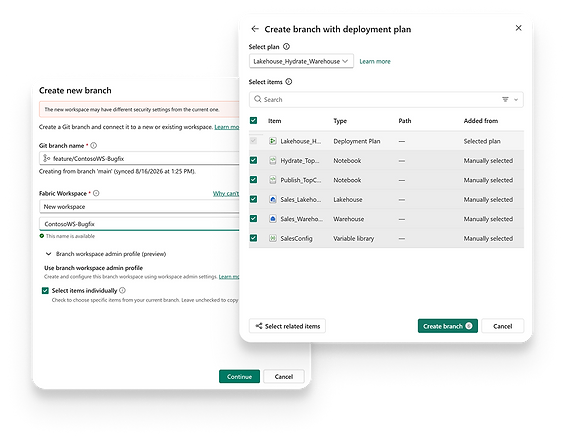Open the Lakehouse_Hydrate_Warehouse plan dropdown
Screen dimensions: 565x441
pos(301,61)
